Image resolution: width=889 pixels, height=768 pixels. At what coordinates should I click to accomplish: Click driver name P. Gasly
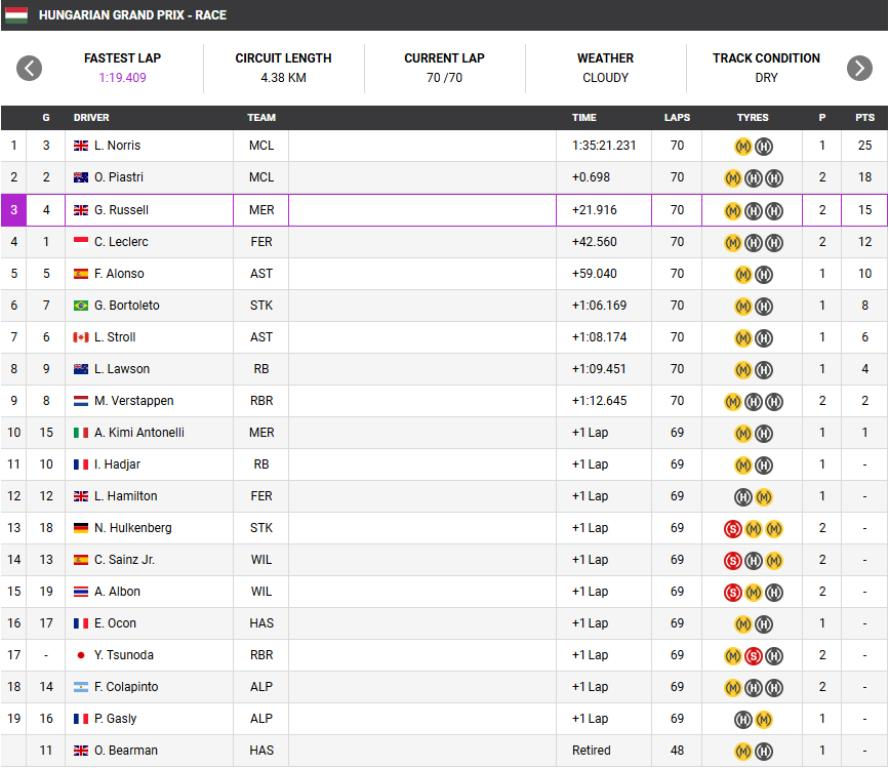[x=115, y=718]
